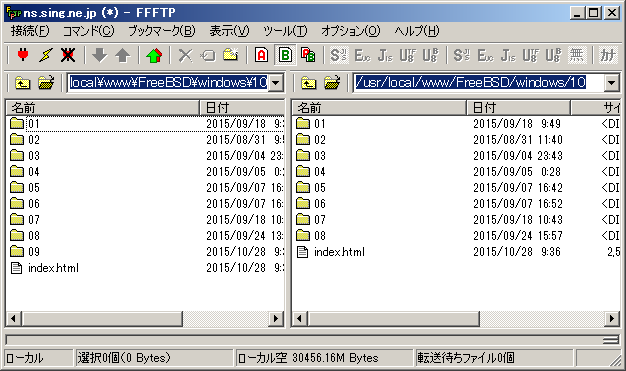The image size is (626, 371).
Task: Click status bar text ローカル空 30456.16M Bytes
Action: point(308,358)
